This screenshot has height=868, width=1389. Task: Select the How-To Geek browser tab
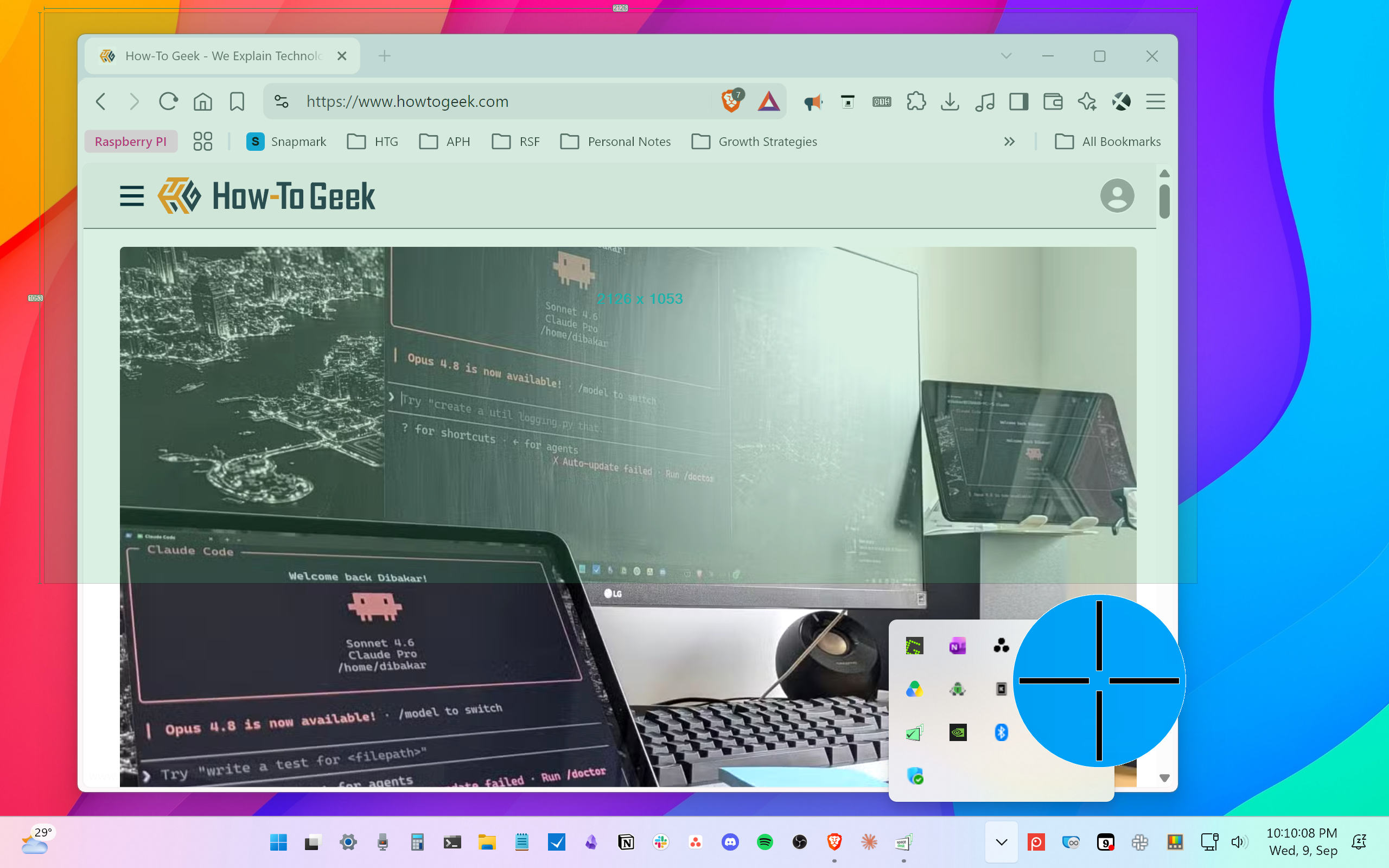click(222, 56)
